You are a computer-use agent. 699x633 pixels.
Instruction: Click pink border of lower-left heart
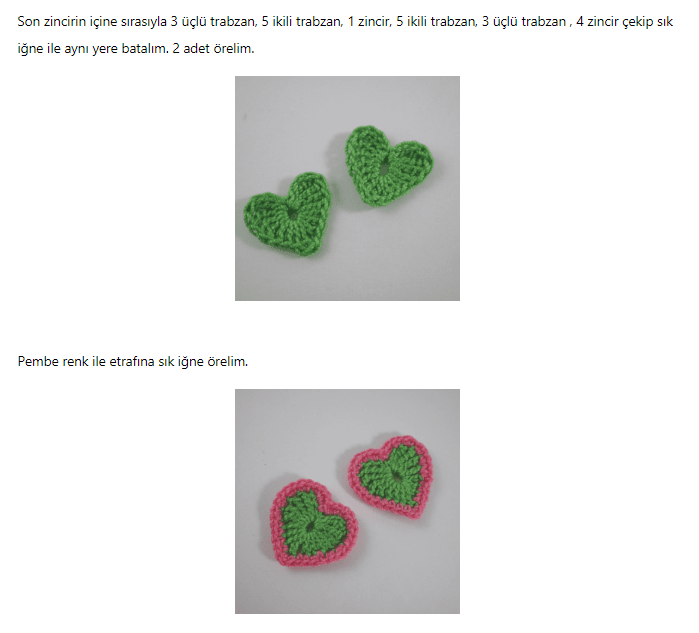277,524
